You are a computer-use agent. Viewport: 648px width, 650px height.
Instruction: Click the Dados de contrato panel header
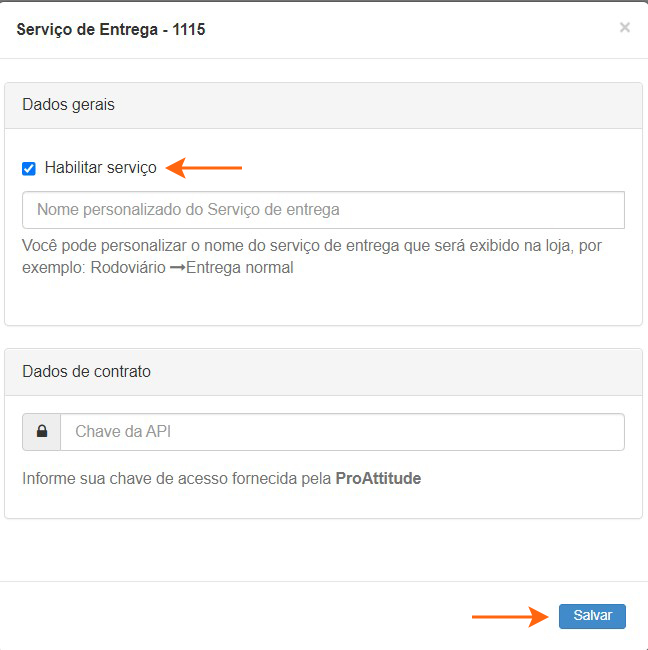click(323, 371)
